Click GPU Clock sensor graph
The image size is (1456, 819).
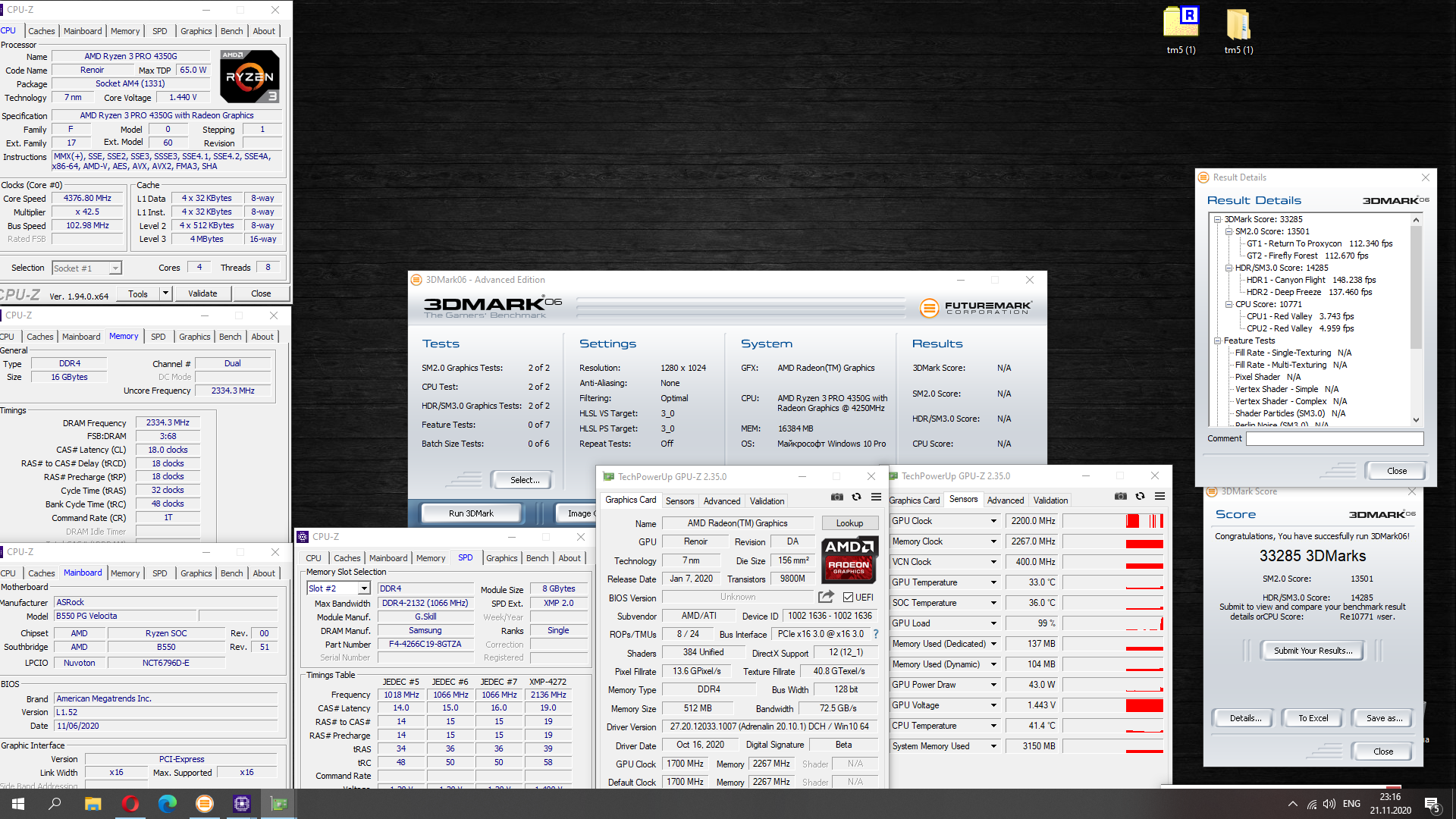pos(1113,521)
